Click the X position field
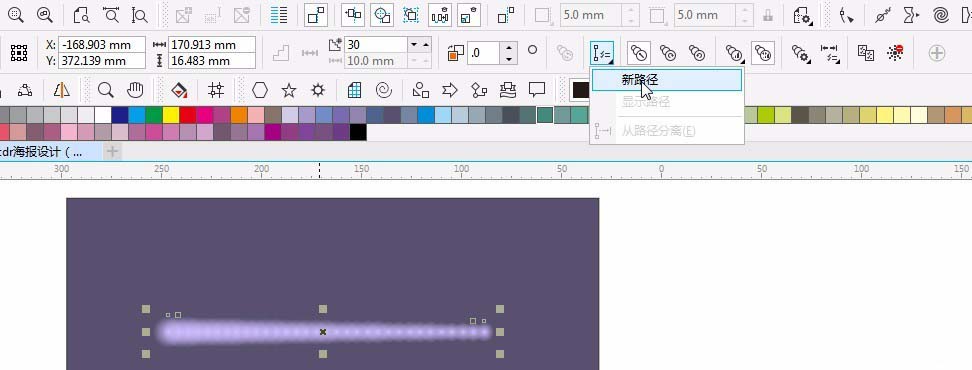Viewport: 972px width, 370px height. coord(102,45)
